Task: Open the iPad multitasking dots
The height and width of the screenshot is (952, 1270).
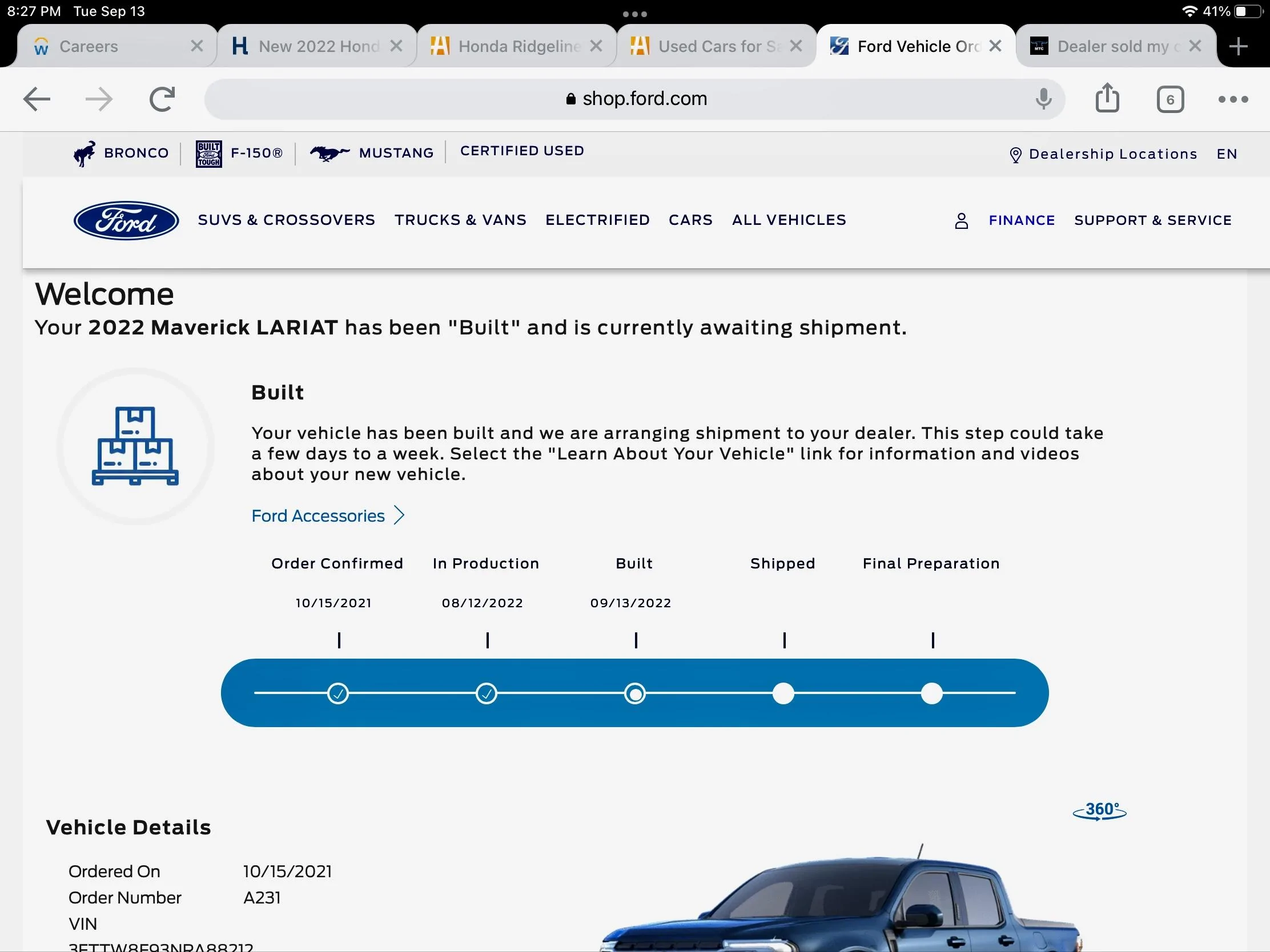Action: [635, 14]
